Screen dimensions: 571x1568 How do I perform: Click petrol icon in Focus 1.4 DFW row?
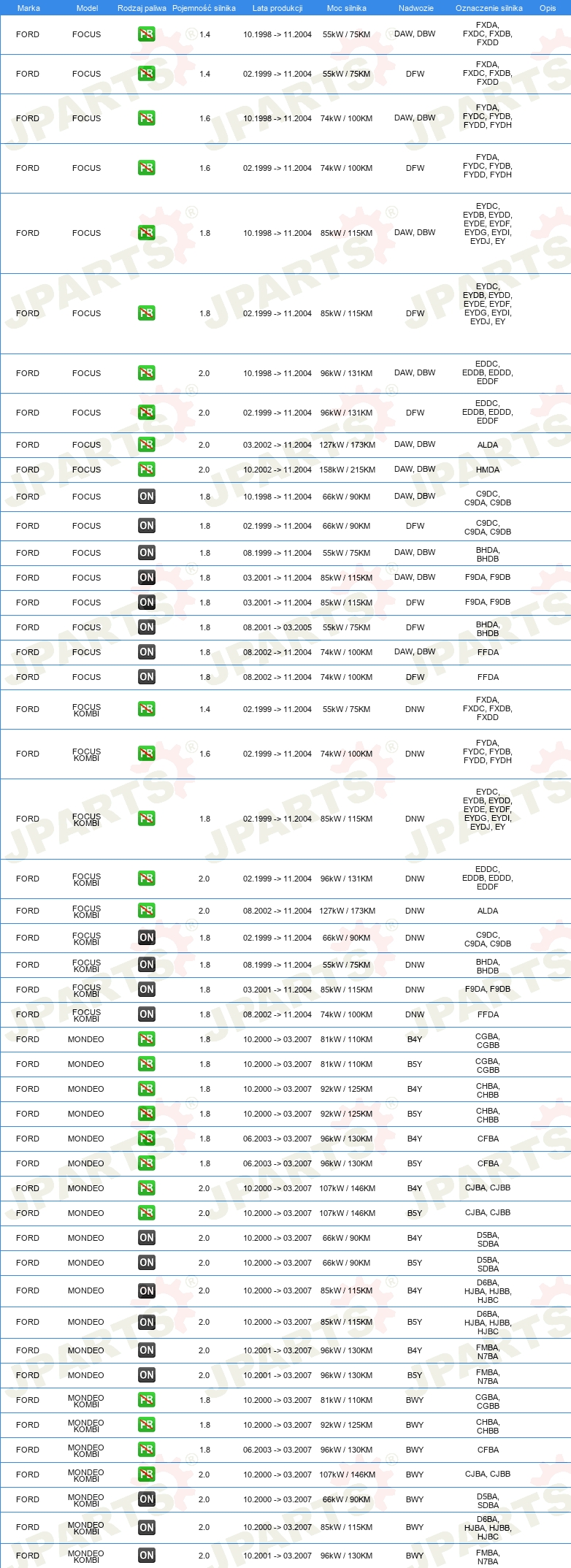[147, 74]
